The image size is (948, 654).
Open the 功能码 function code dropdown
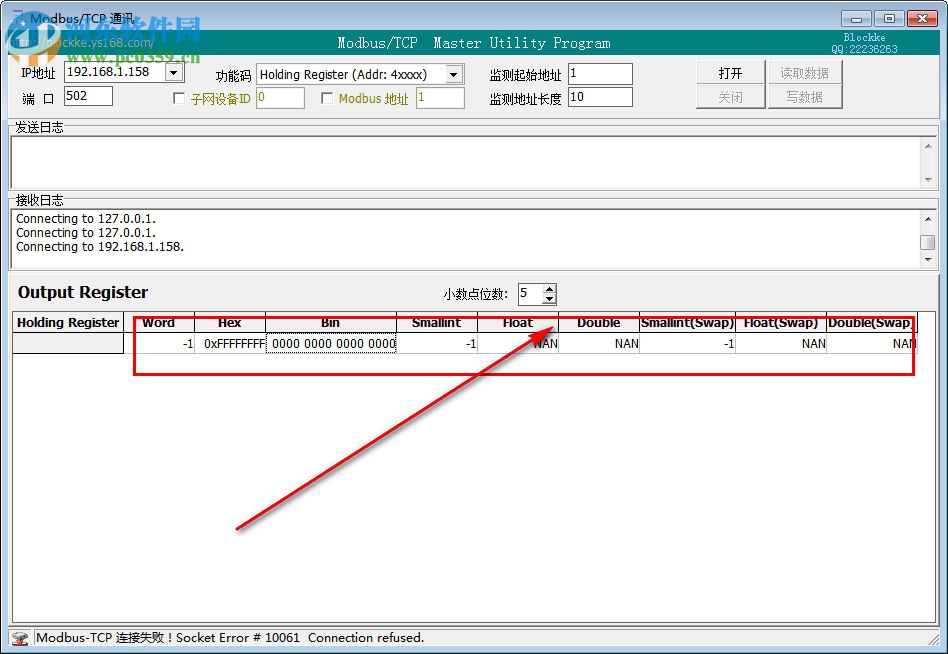(453, 73)
